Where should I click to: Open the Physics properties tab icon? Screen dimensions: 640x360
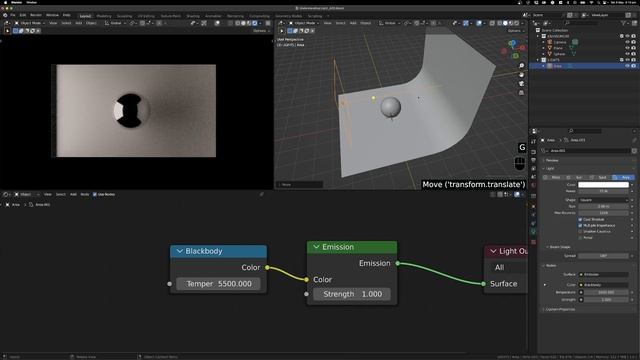click(533, 215)
